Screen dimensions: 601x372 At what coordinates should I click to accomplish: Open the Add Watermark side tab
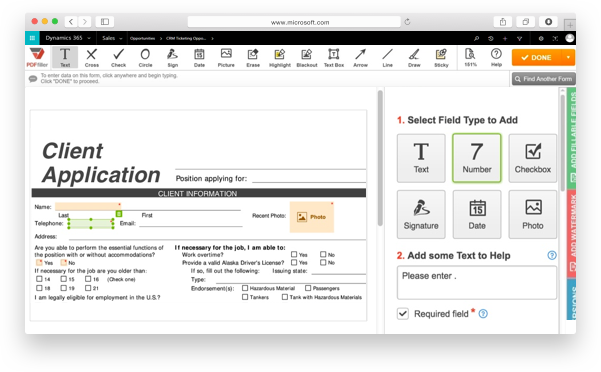pyautogui.click(x=571, y=233)
